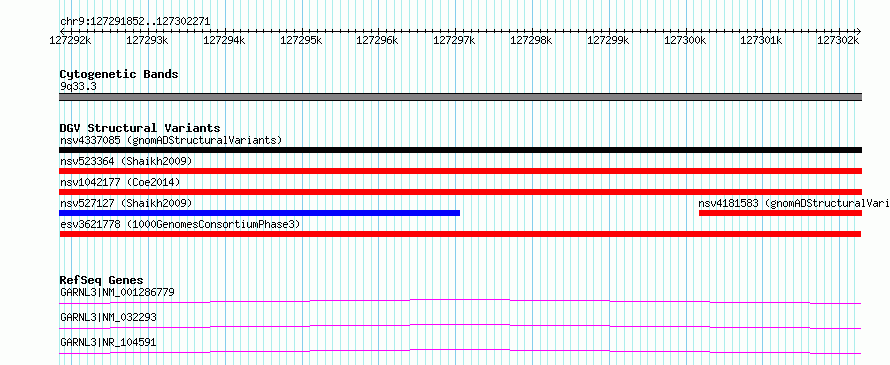Click ruler position 127296k

click(x=377, y=40)
